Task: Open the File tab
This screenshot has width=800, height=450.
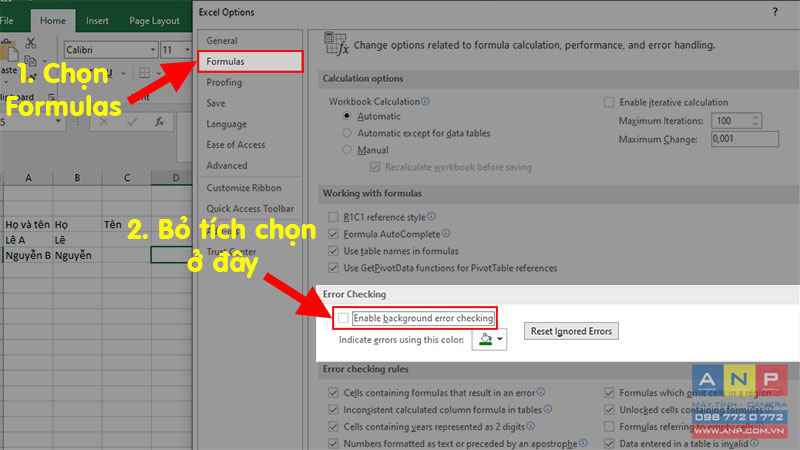Action: click(7, 20)
